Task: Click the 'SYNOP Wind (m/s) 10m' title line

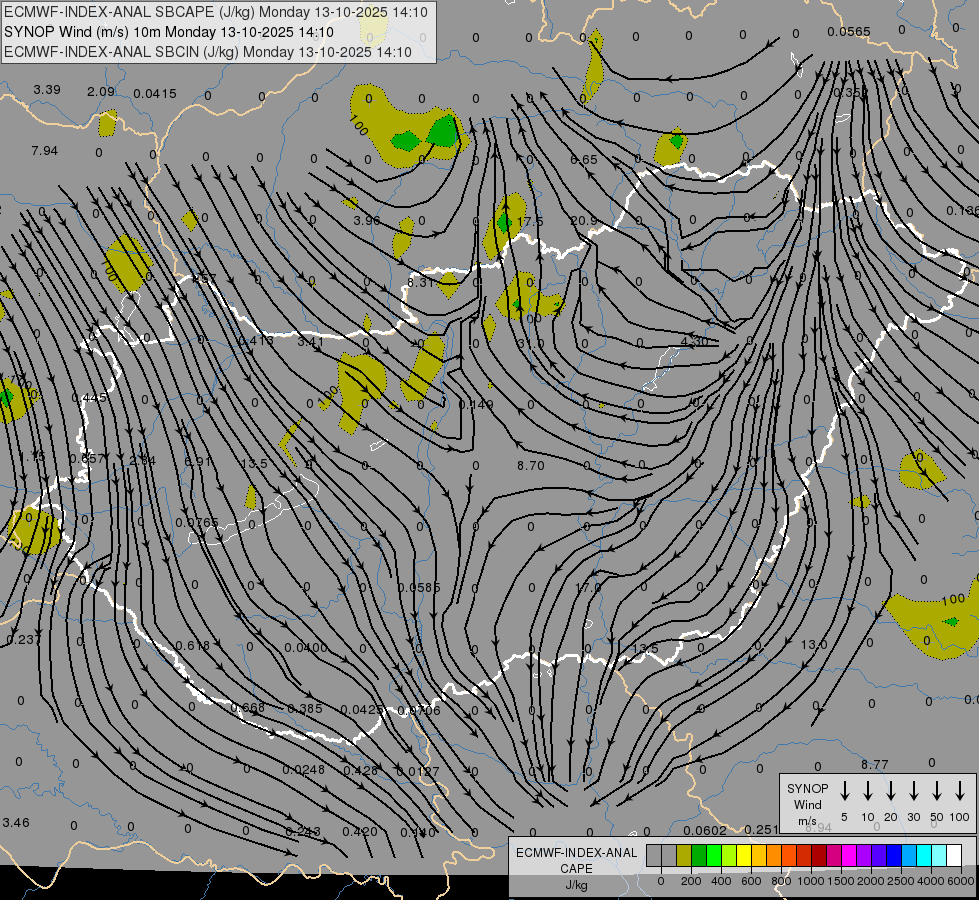Action: click(x=169, y=32)
